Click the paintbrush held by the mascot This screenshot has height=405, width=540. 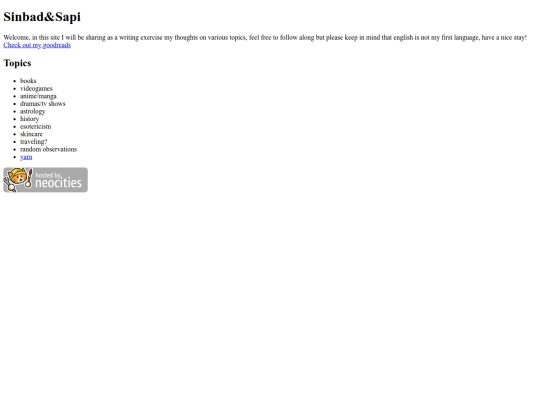coord(30,178)
